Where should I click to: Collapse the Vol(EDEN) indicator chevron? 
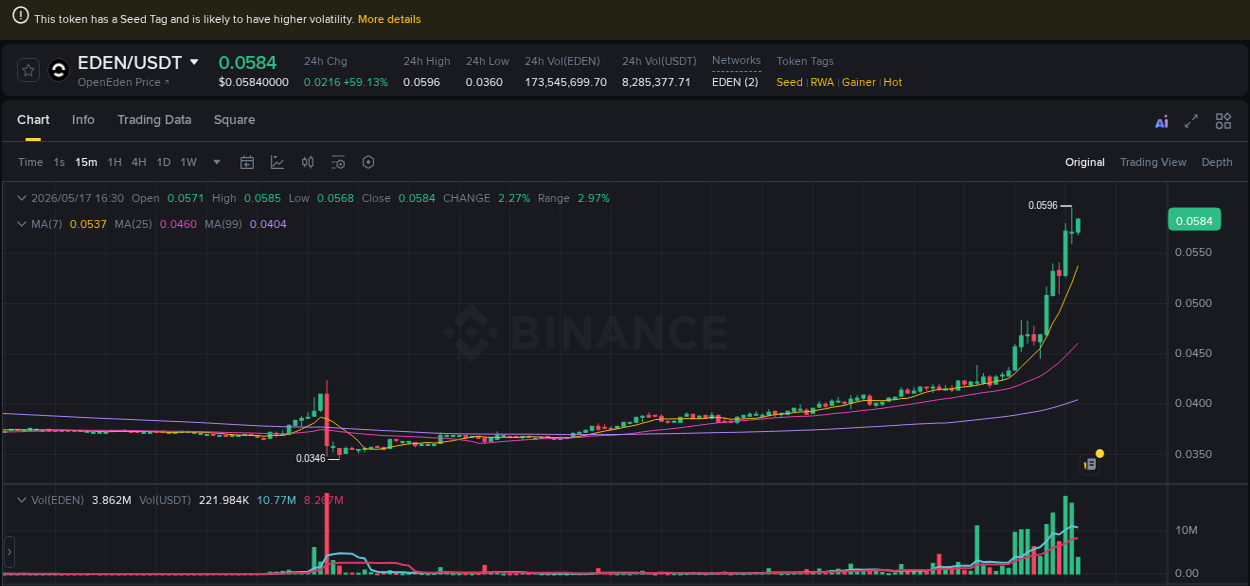pyautogui.click(x=21, y=499)
